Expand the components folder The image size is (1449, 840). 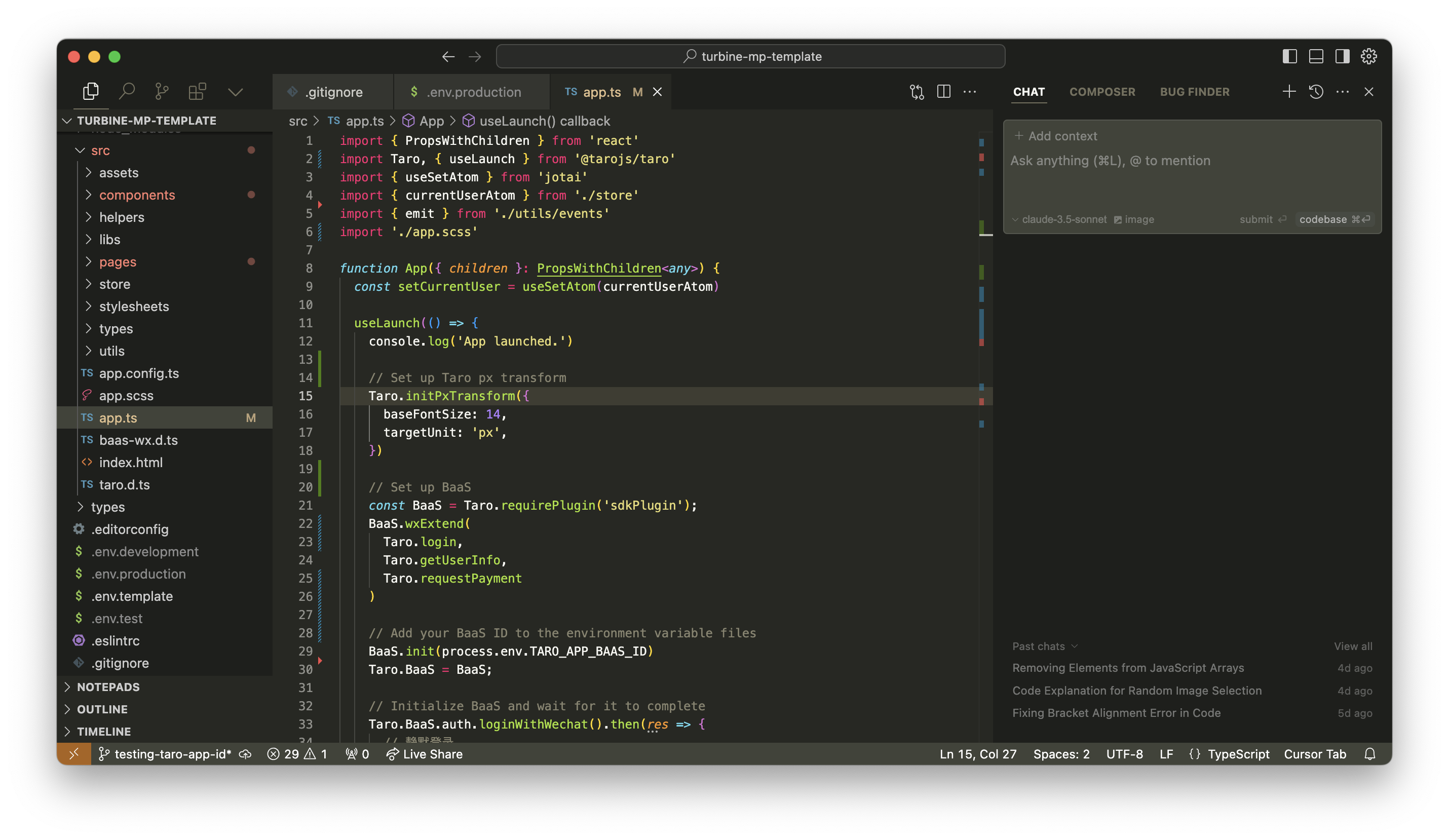137,195
